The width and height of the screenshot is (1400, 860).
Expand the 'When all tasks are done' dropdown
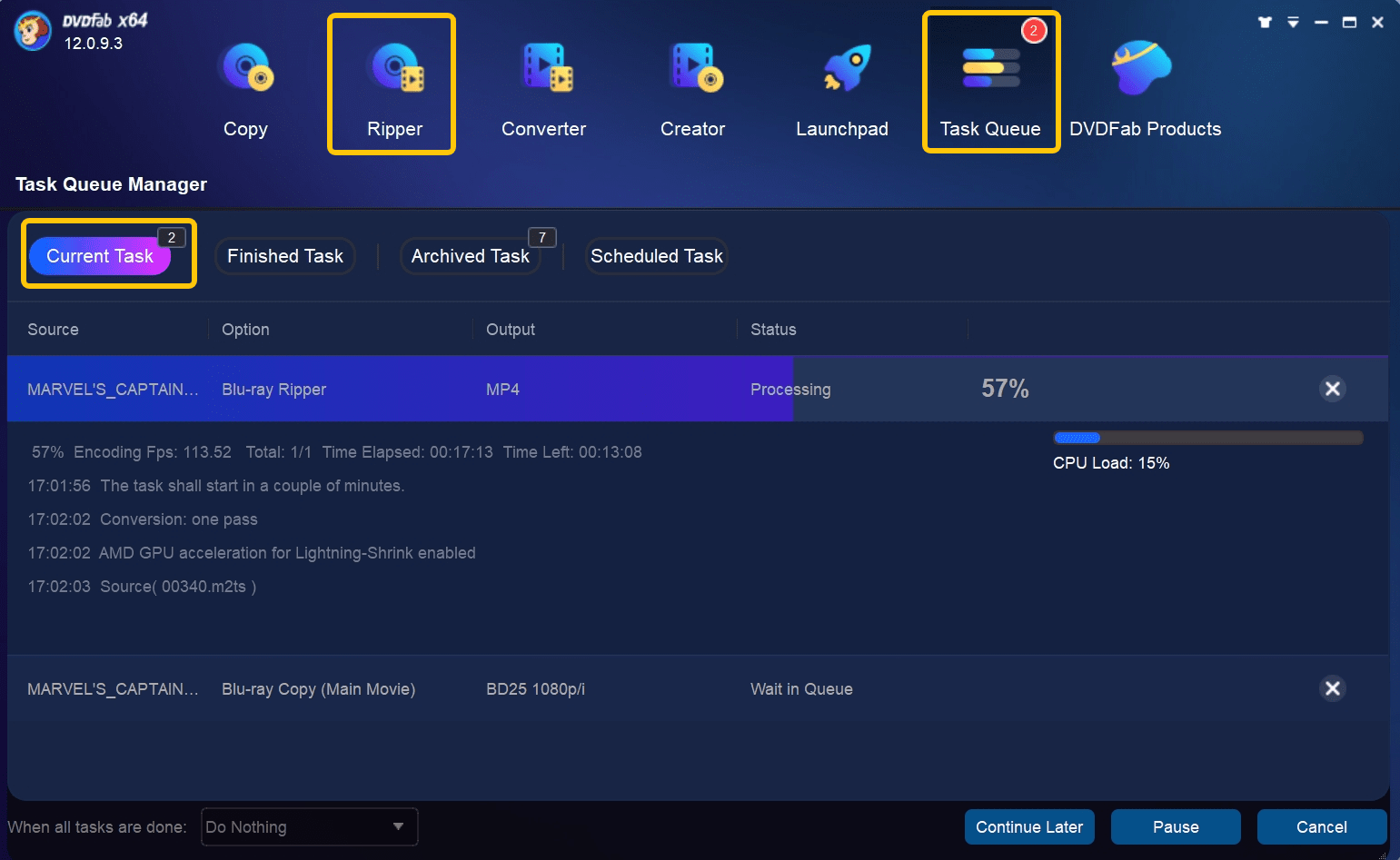click(309, 826)
